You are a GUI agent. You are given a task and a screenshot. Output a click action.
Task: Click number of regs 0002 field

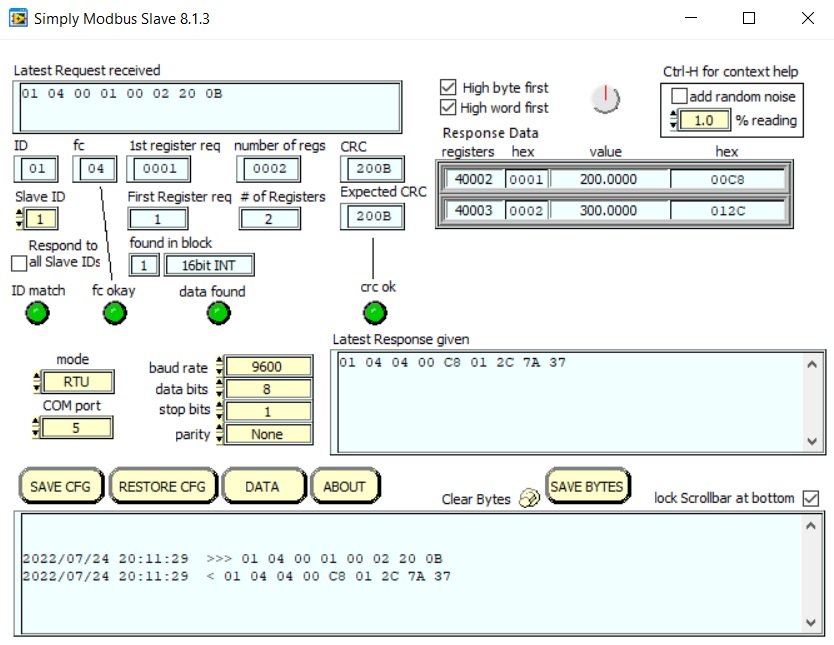[269, 169]
